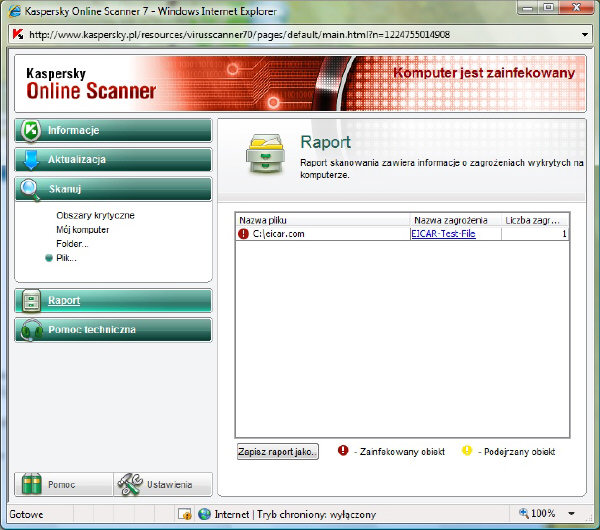
Task: Choose the Folder... scan option
Action: coord(72,244)
